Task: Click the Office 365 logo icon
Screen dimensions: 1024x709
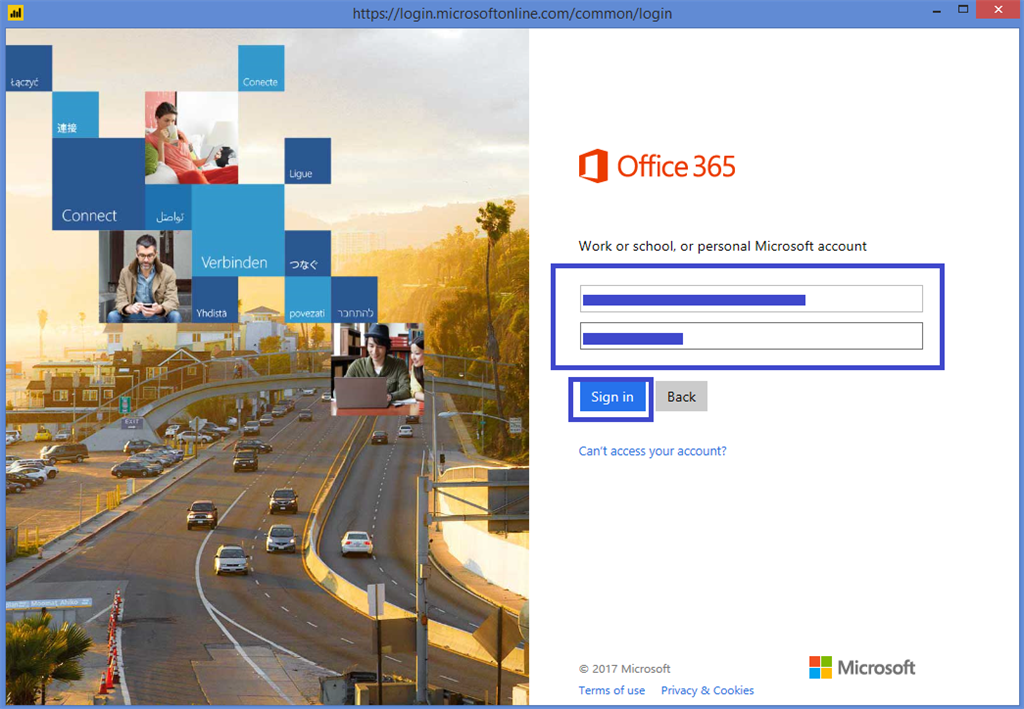Action: click(x=593, y=166)
